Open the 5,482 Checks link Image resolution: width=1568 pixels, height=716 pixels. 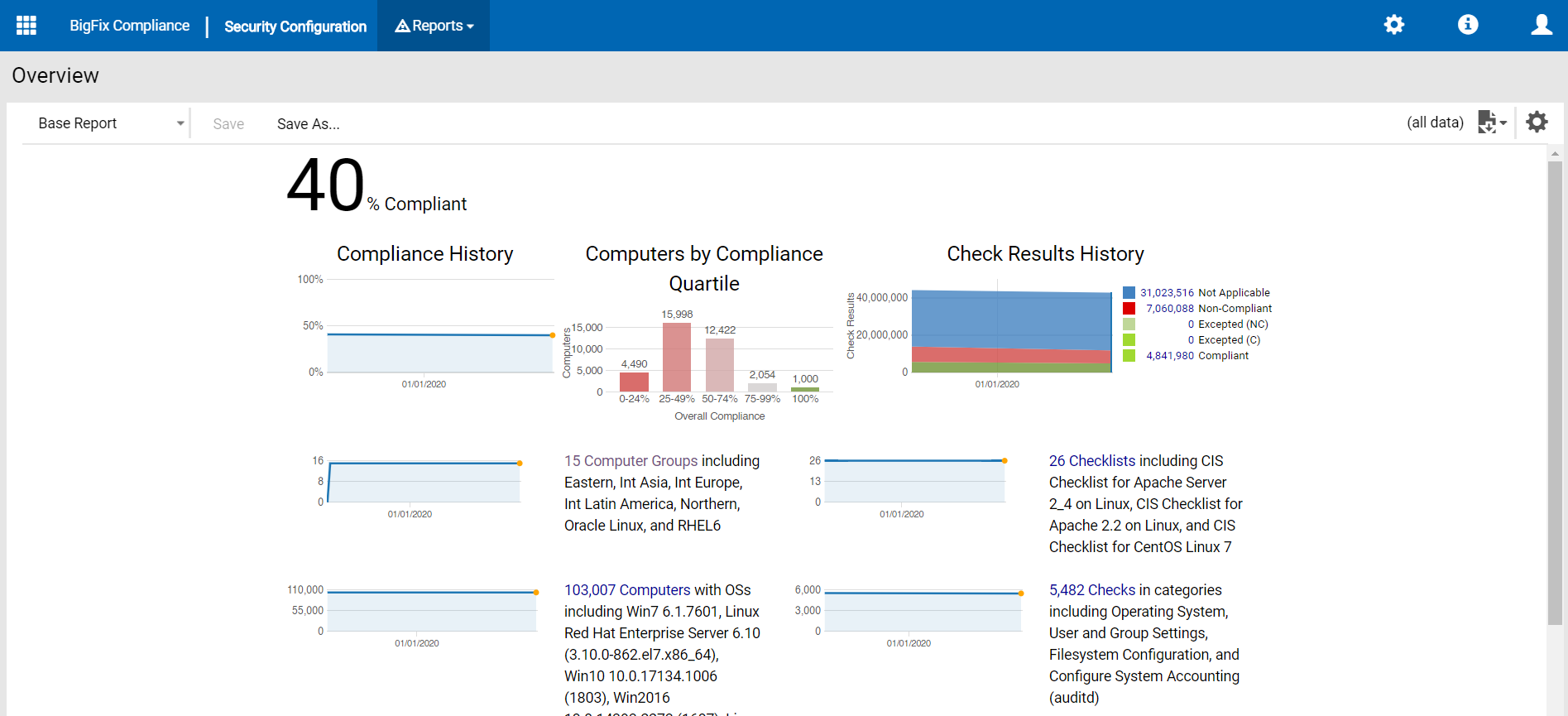point(1092,590)
